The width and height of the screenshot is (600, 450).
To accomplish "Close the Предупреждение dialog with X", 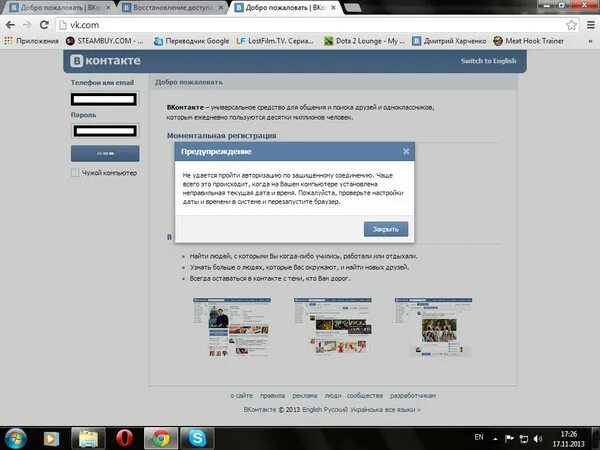I will [406, 152].
